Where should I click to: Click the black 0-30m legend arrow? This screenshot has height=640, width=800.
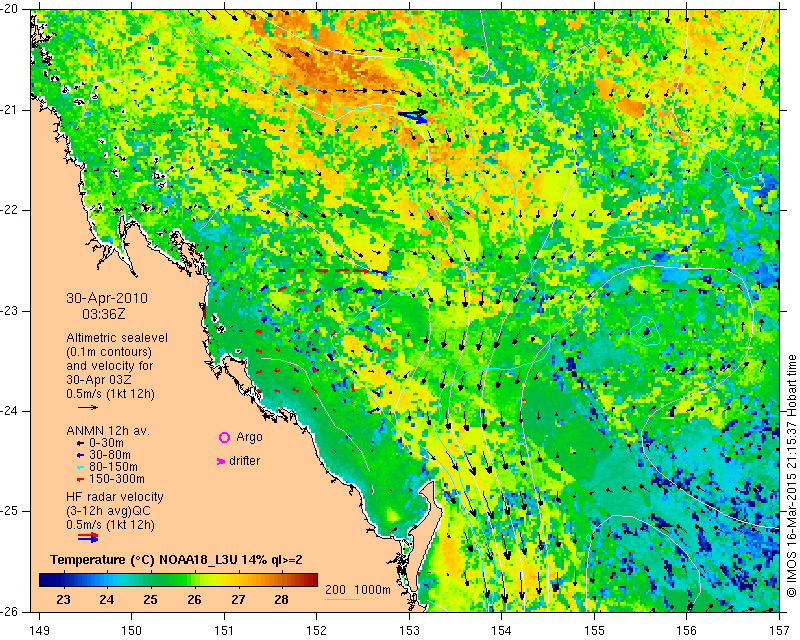click(x=80, y=443)
